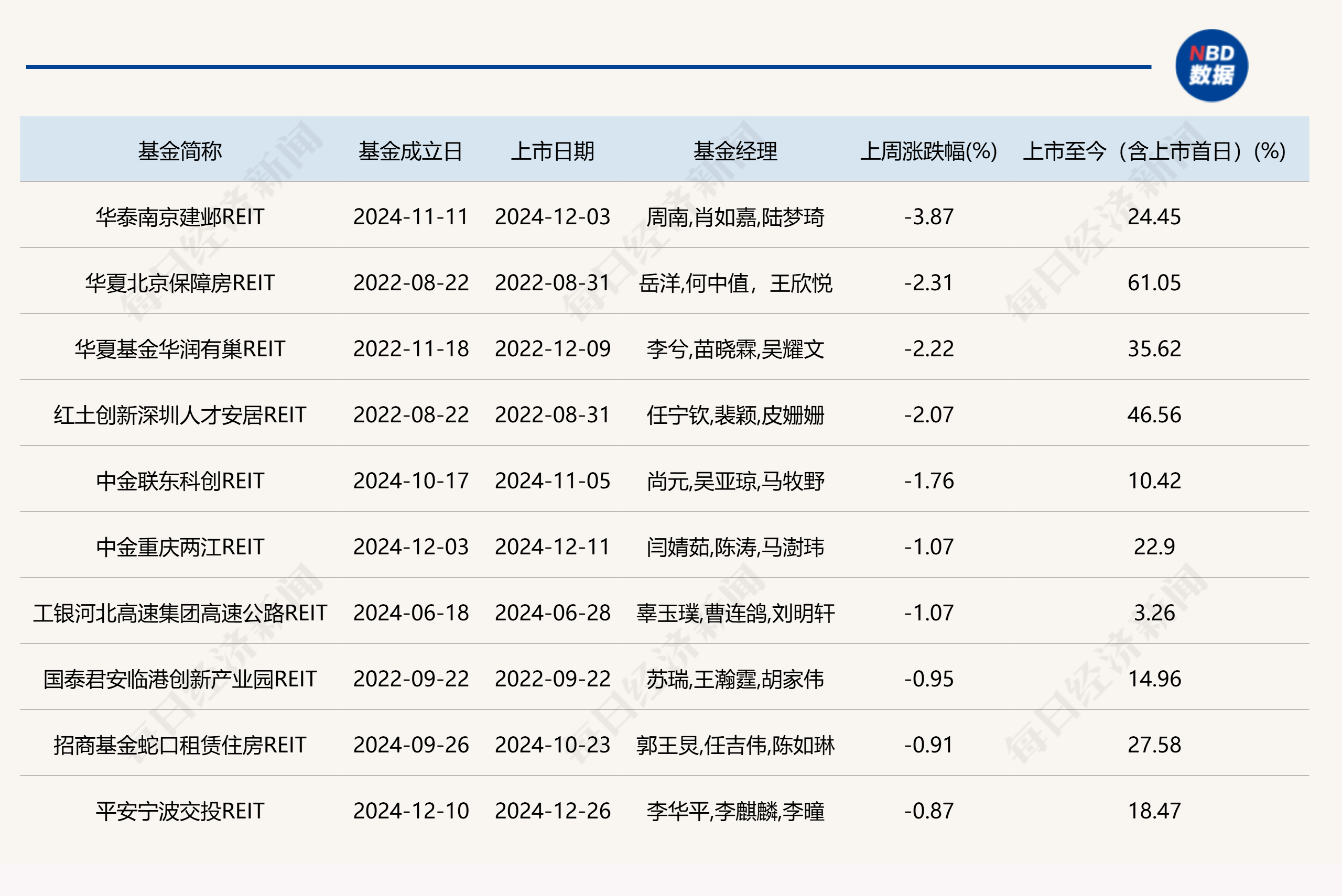The image size is (1342, 896).
Task: Click fund name 华夏北京保障房REIT
Action: coord(180,283)
